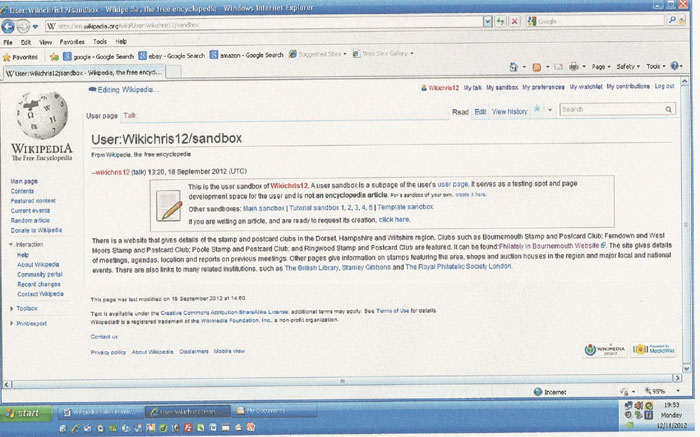Click the Print icon in command bar
700x437 pixels.
(x=574, y=67)
